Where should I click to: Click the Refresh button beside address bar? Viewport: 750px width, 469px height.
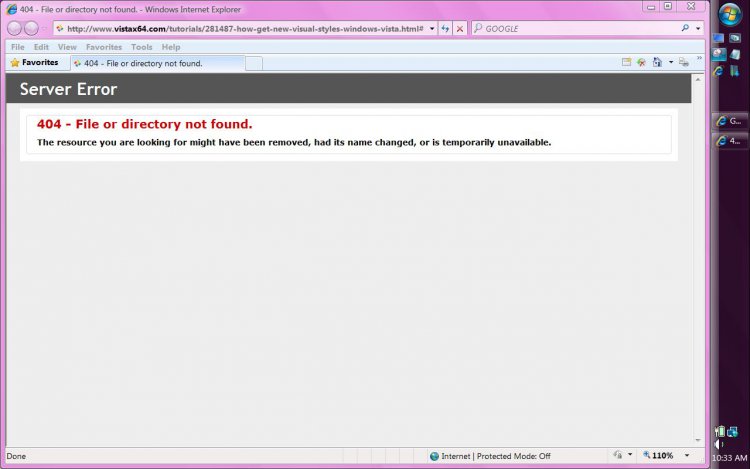(x=445, y=29)
